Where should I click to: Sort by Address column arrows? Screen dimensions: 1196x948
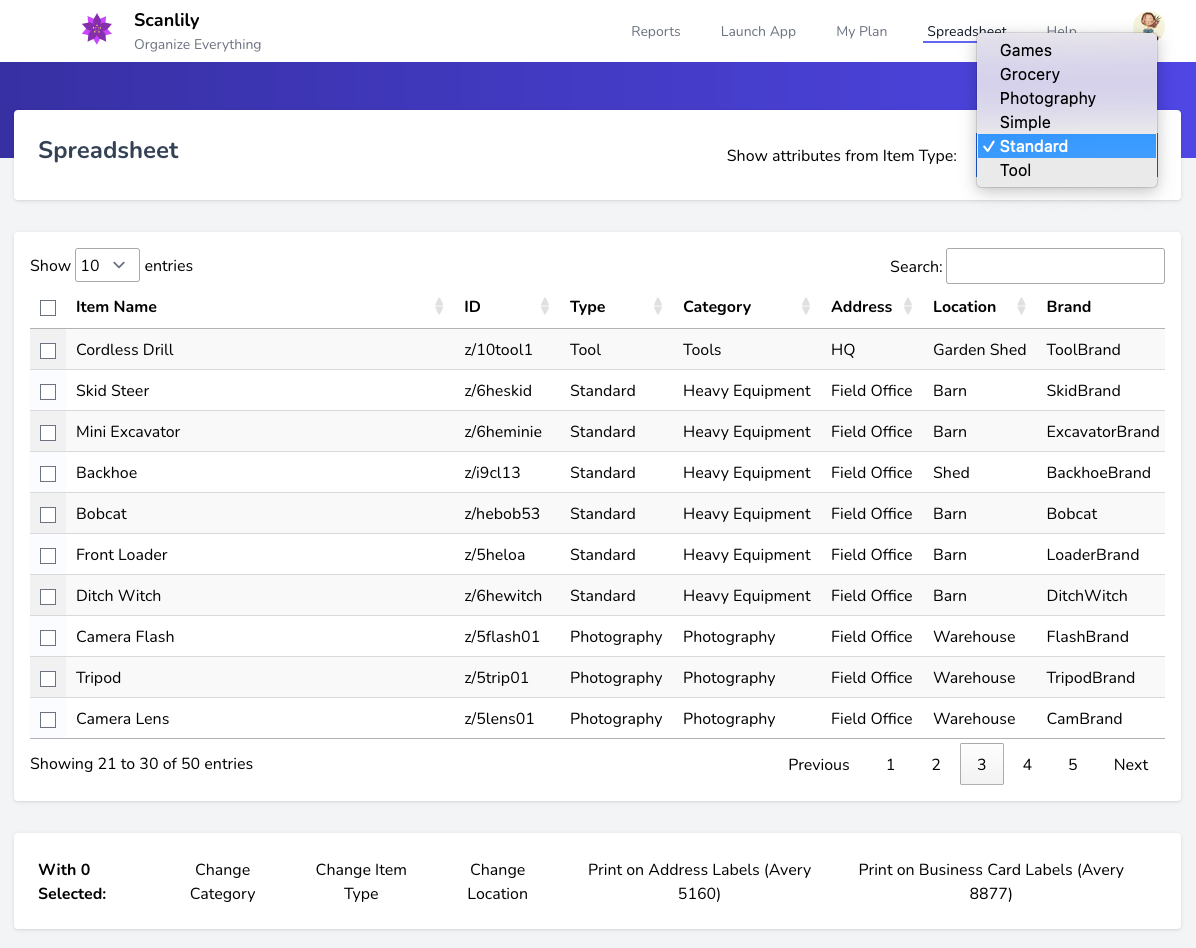pyautogui.click(x=908, y=307)
